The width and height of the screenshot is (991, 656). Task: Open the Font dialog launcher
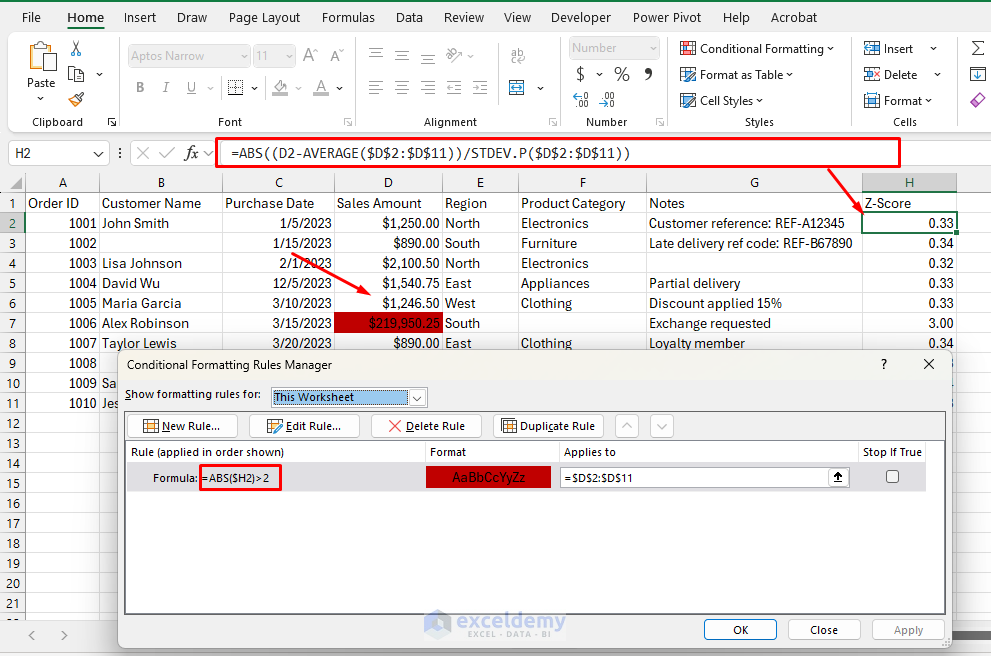coord(348,122)
